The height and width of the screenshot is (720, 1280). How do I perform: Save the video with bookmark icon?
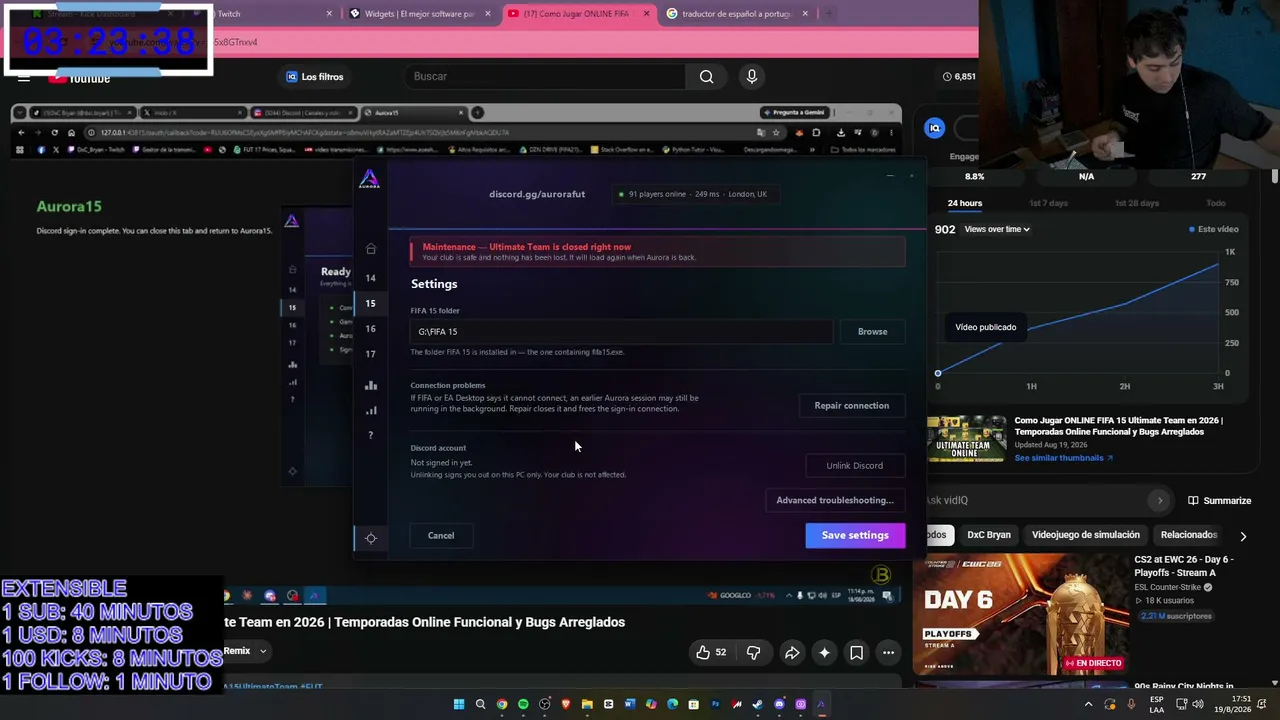tap(857, 653)
